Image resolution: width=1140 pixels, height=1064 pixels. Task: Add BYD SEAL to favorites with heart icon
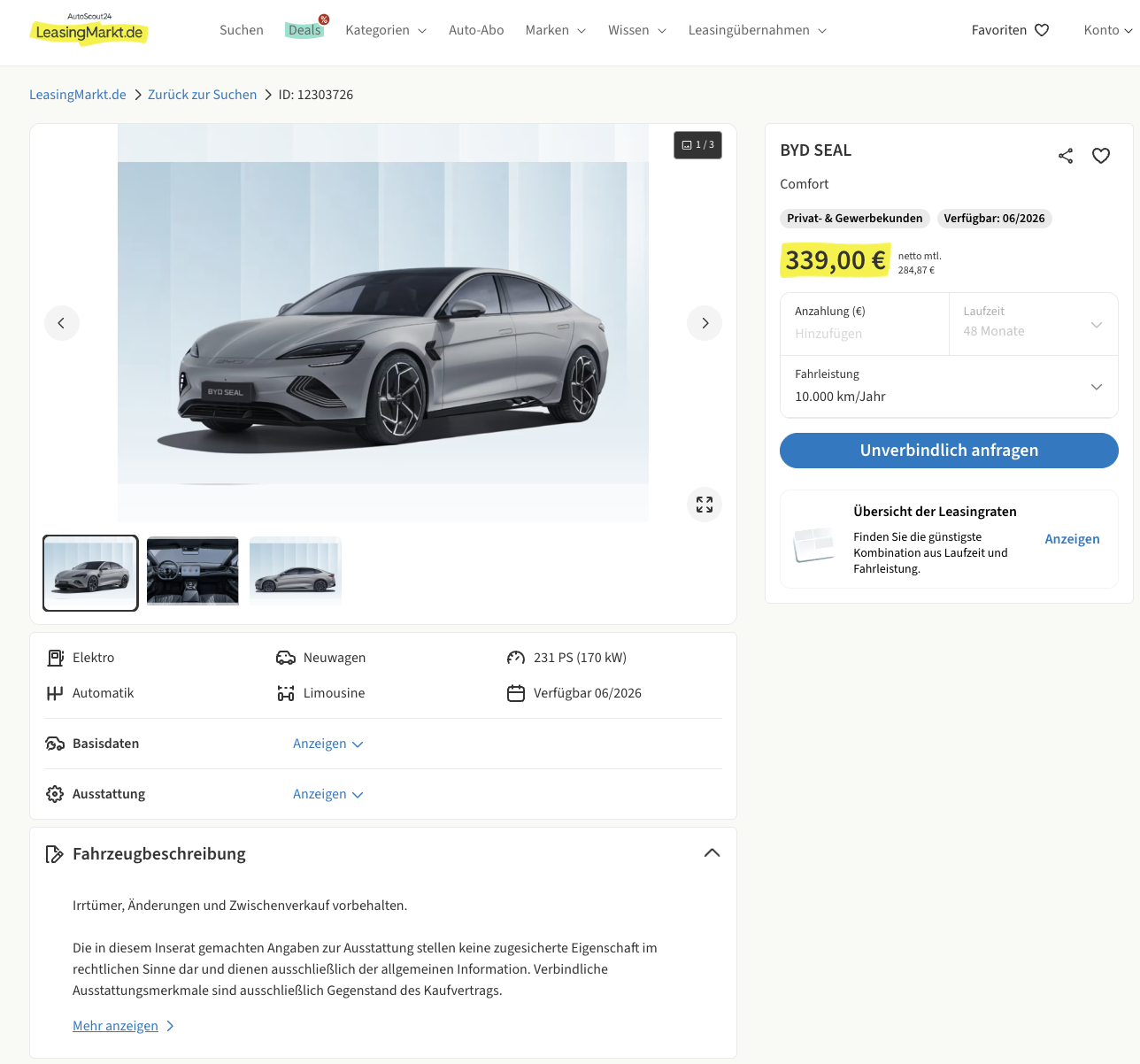[1100, 156]
